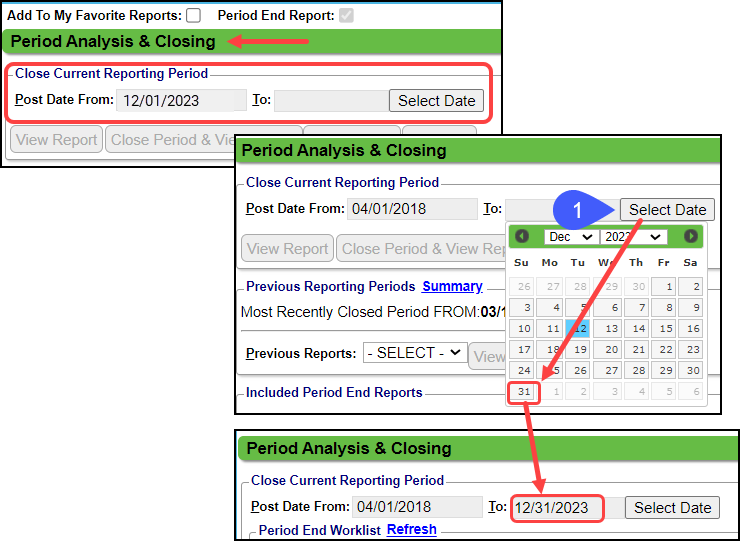Click View Report below Post Date 12/01/2023
This screenshot has height=541, width=740.
pyautogui.click(x=57, y=140)
